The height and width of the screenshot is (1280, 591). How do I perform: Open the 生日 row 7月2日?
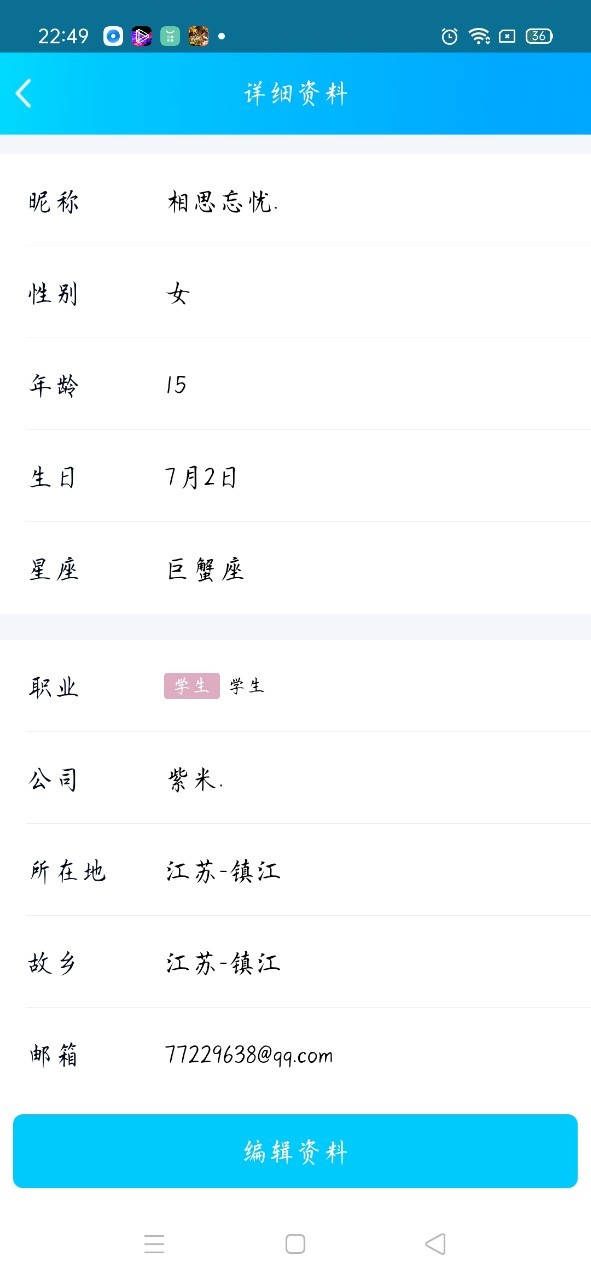[x=295, y=476]
